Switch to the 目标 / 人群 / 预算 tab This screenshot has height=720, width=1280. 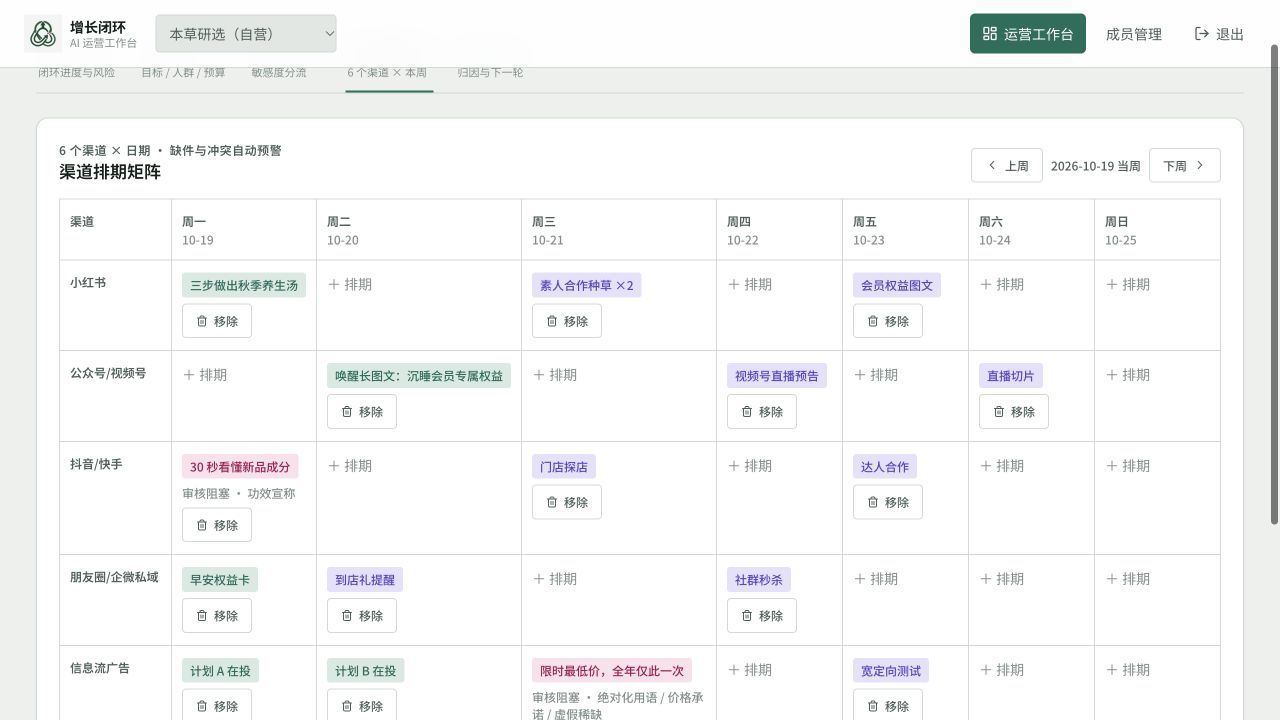click(x=183, y=73)
